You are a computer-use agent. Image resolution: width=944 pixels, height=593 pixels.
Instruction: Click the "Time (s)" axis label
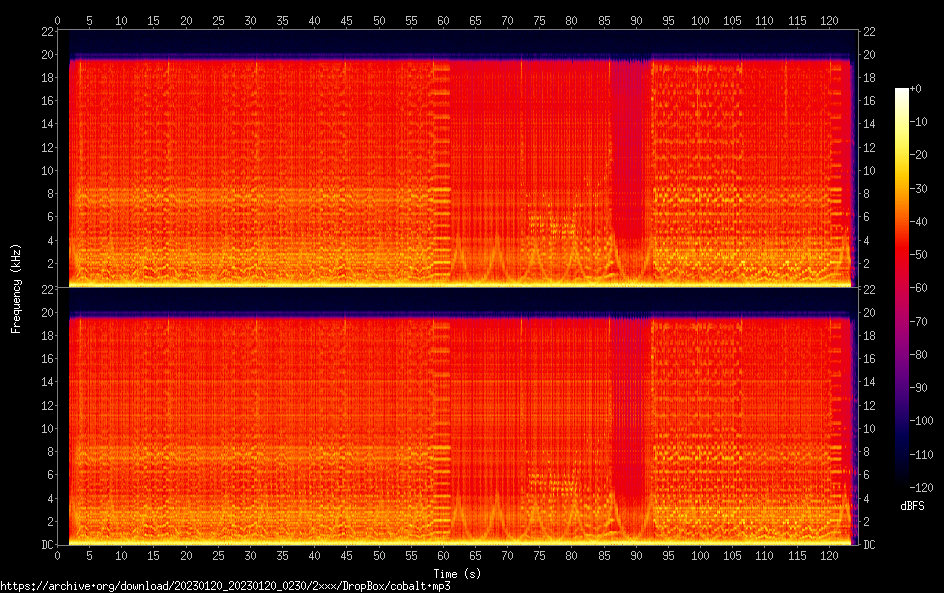click(x=457, y=573)
